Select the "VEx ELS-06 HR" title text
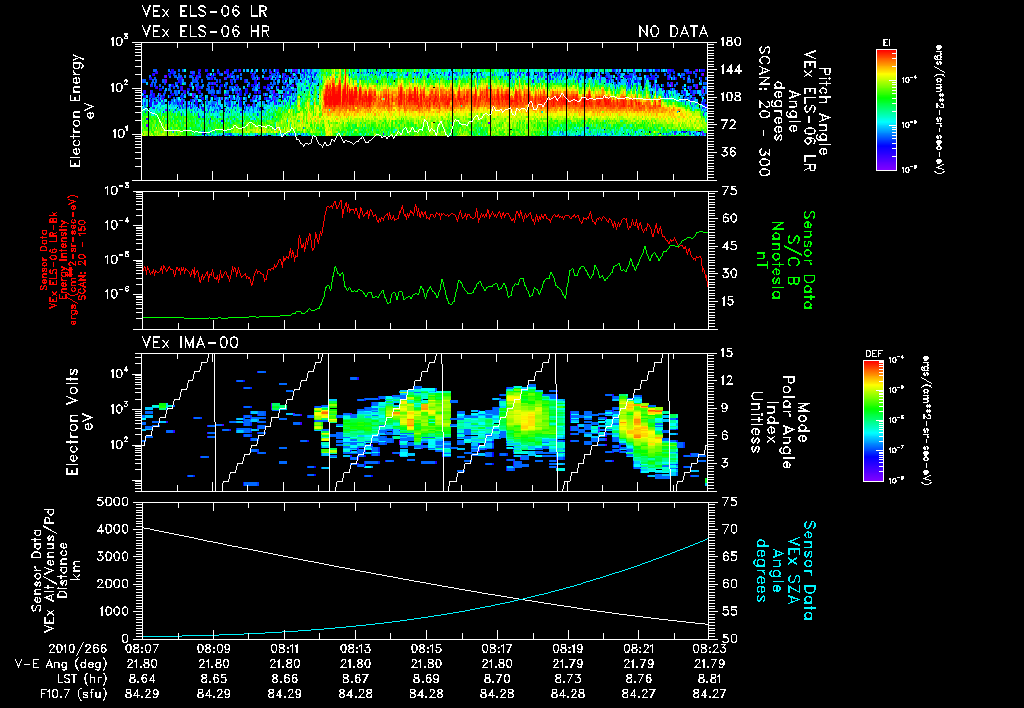Viewport: 1024px width, 708px height. pos(206,31)
